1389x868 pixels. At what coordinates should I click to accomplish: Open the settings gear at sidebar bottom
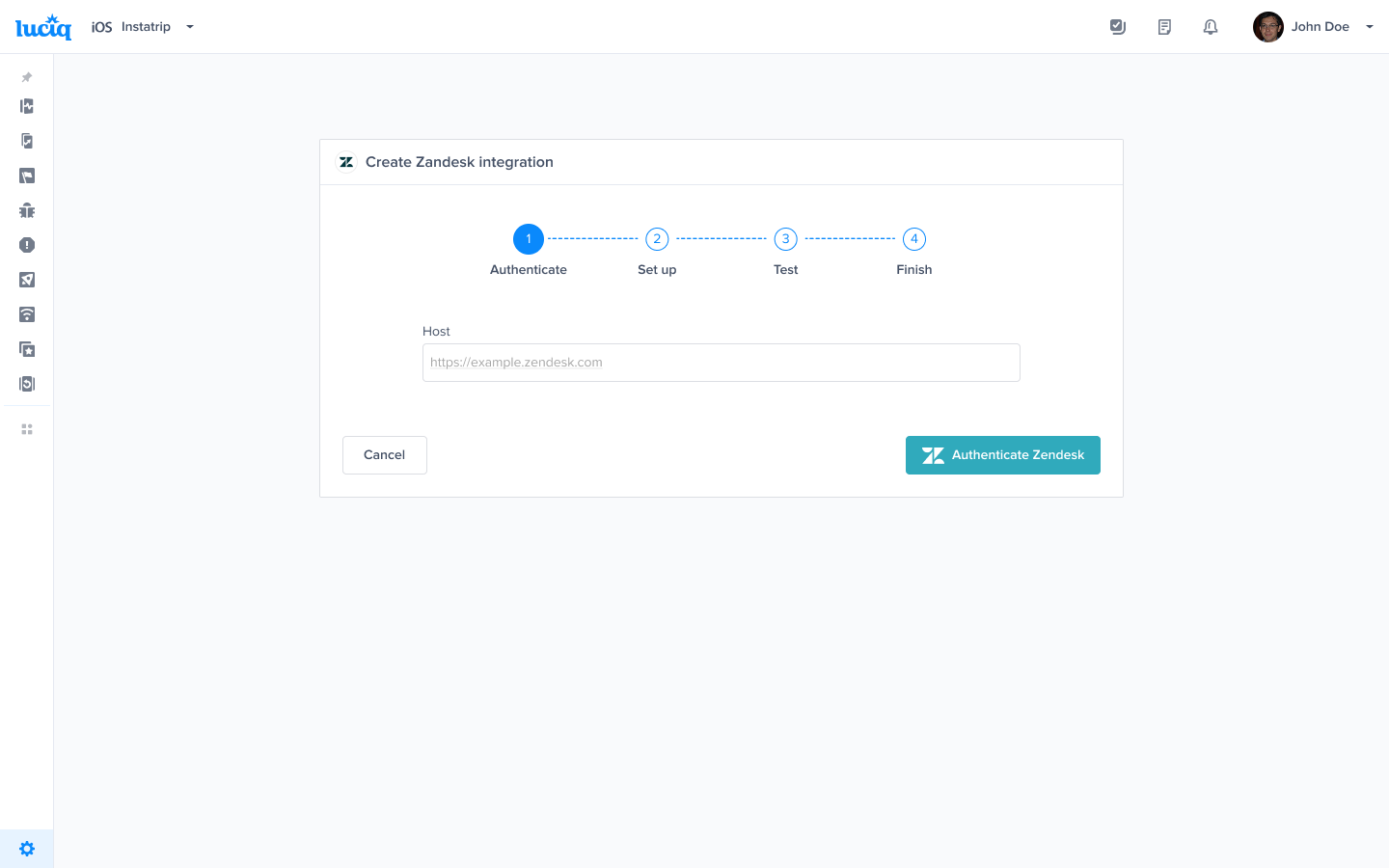pos(26,848)
